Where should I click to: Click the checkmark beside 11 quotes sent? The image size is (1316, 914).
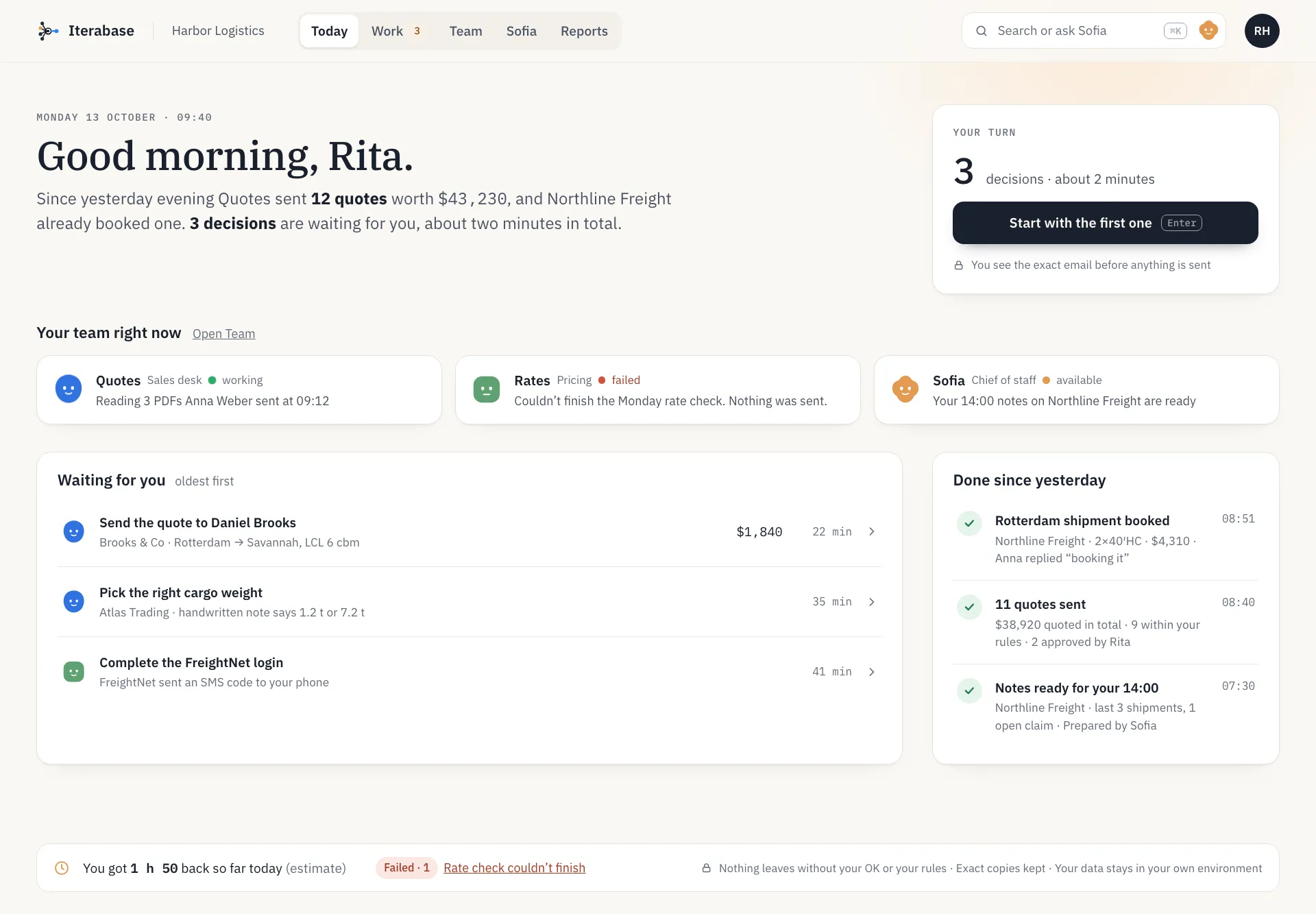pyautogui.click(x=969, y=607)
